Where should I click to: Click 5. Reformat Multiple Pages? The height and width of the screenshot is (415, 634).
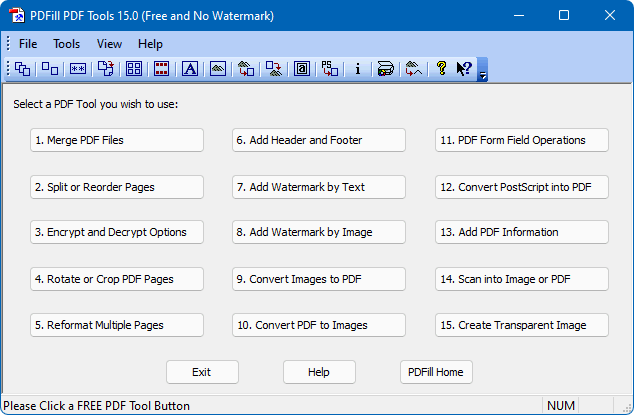point(117,325)
